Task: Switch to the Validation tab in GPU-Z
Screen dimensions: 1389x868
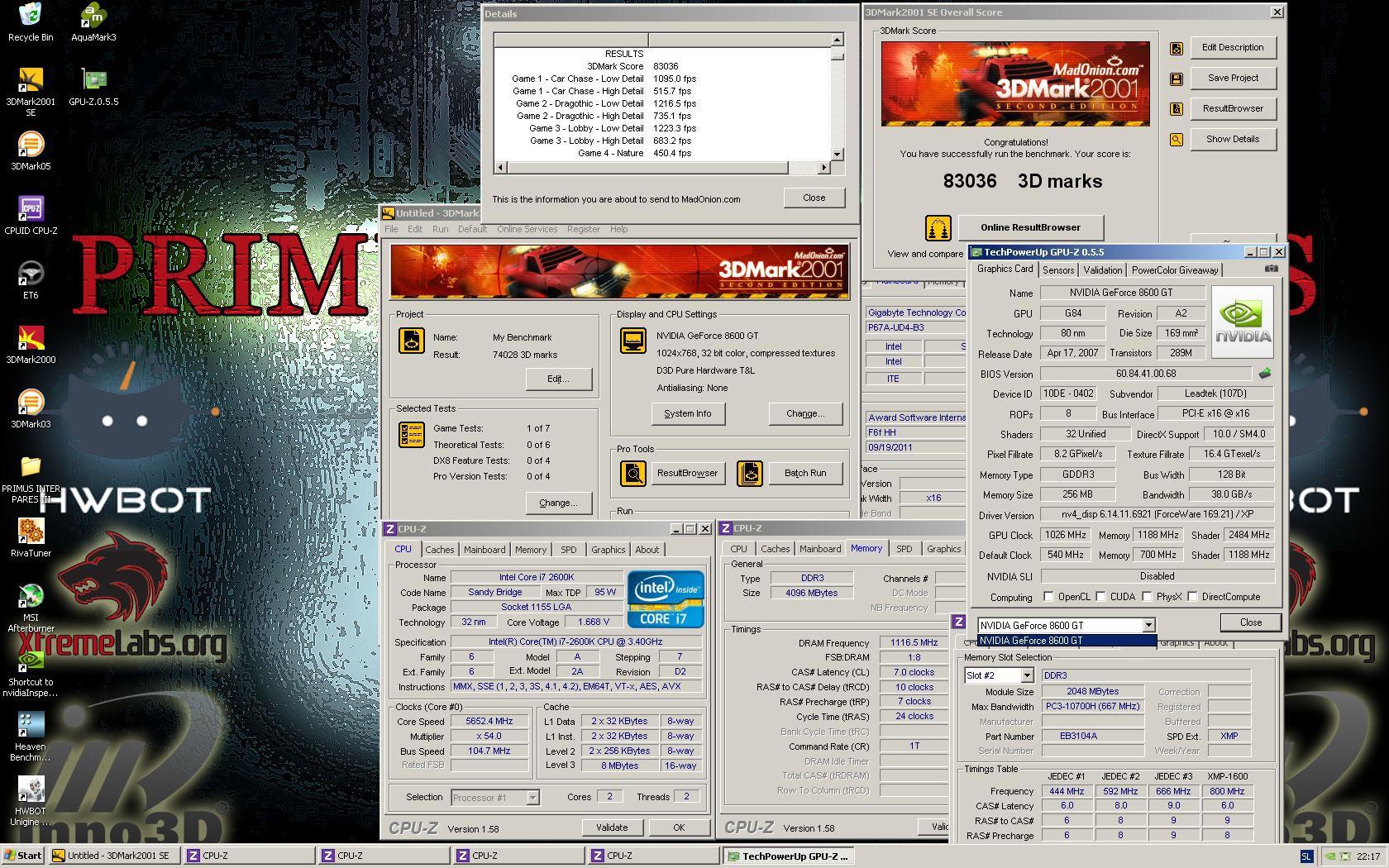Action: pos(1103,270)
